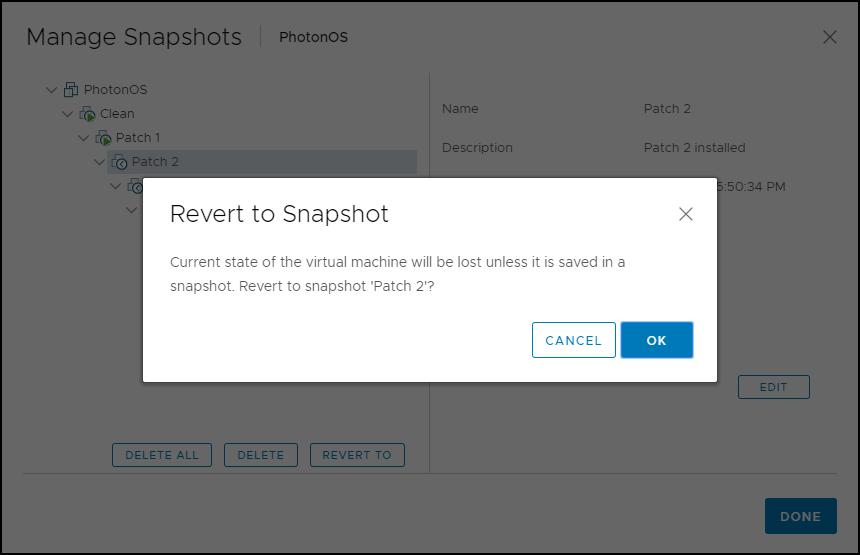
Task: Cancel the revert to snapshot
Action: 573,340
